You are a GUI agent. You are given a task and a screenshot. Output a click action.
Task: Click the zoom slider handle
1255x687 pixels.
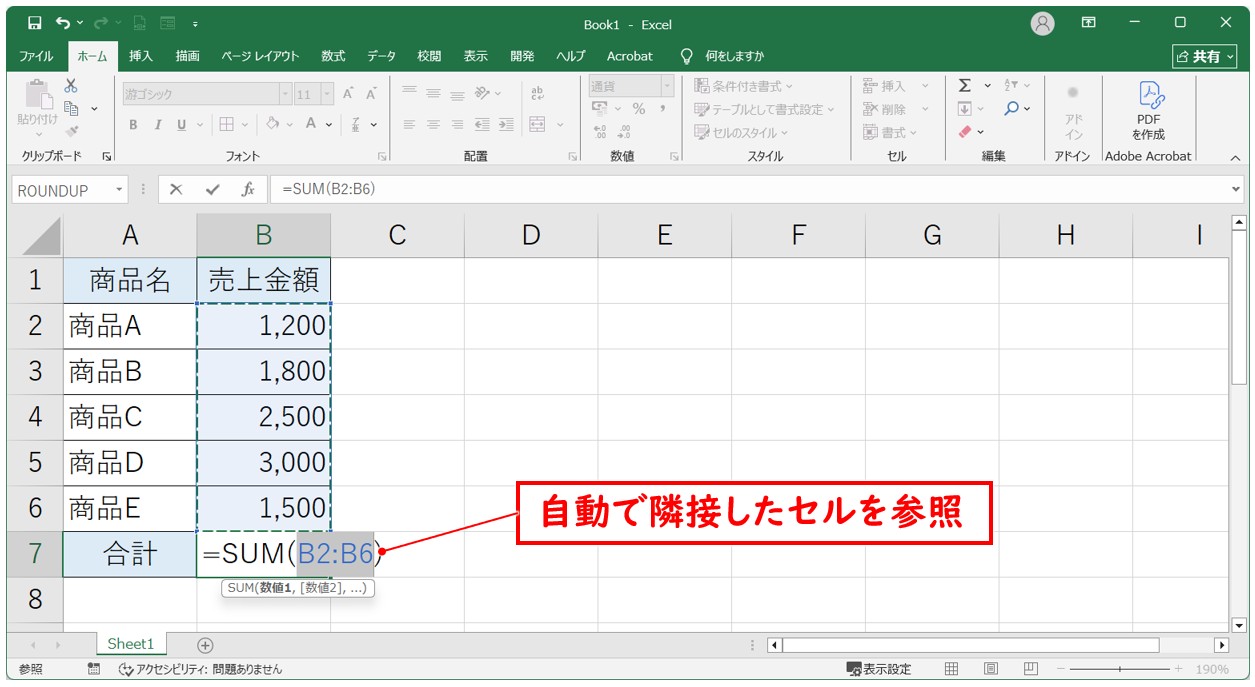click(x=1119, y=669)
